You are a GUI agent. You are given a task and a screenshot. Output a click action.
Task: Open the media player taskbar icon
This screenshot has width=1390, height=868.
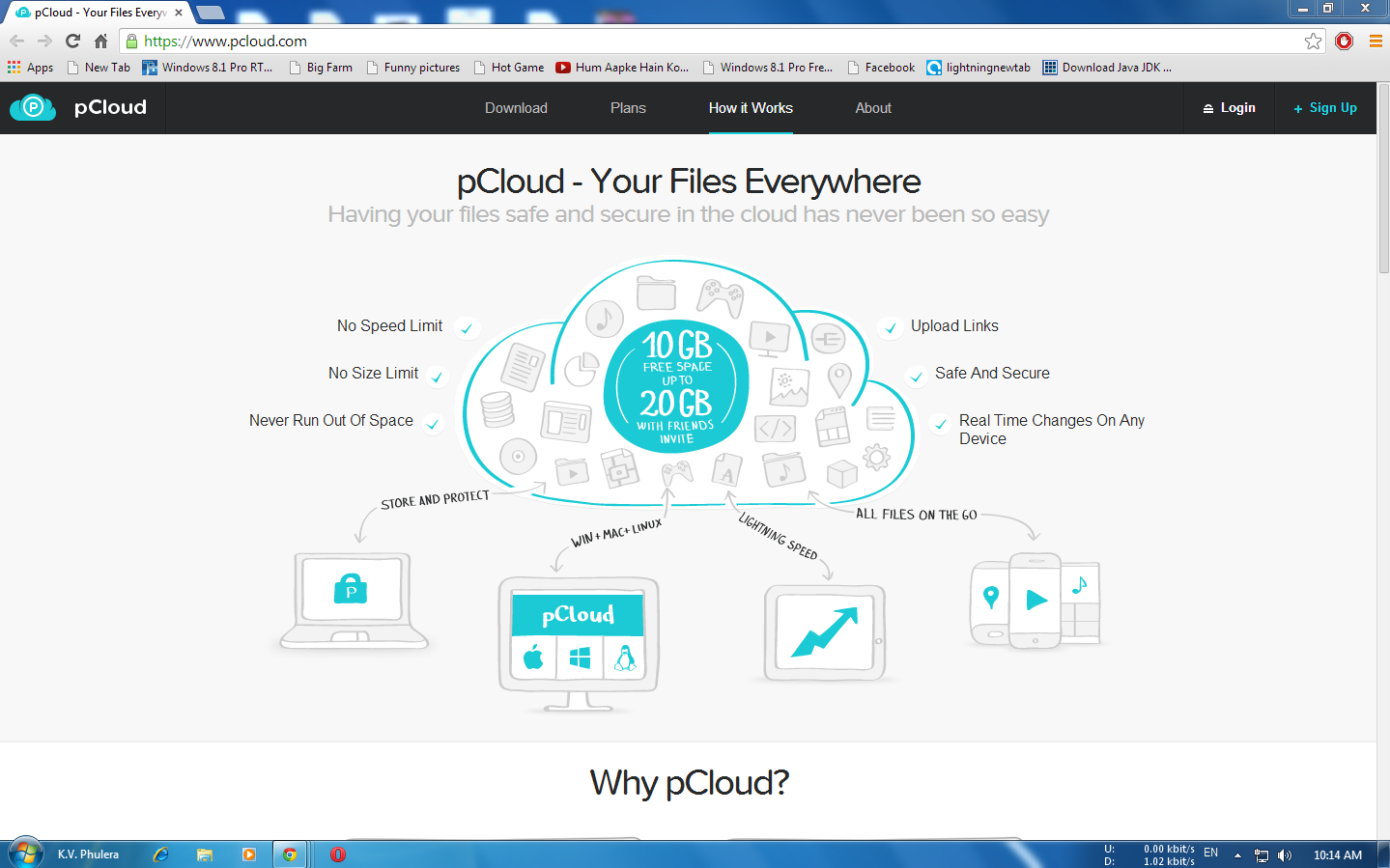248,854
